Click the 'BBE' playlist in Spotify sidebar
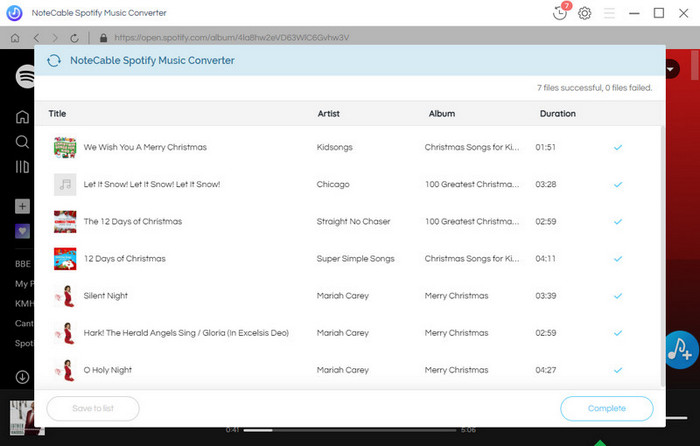Screen dimensions: 700x446 pos(23,264)
